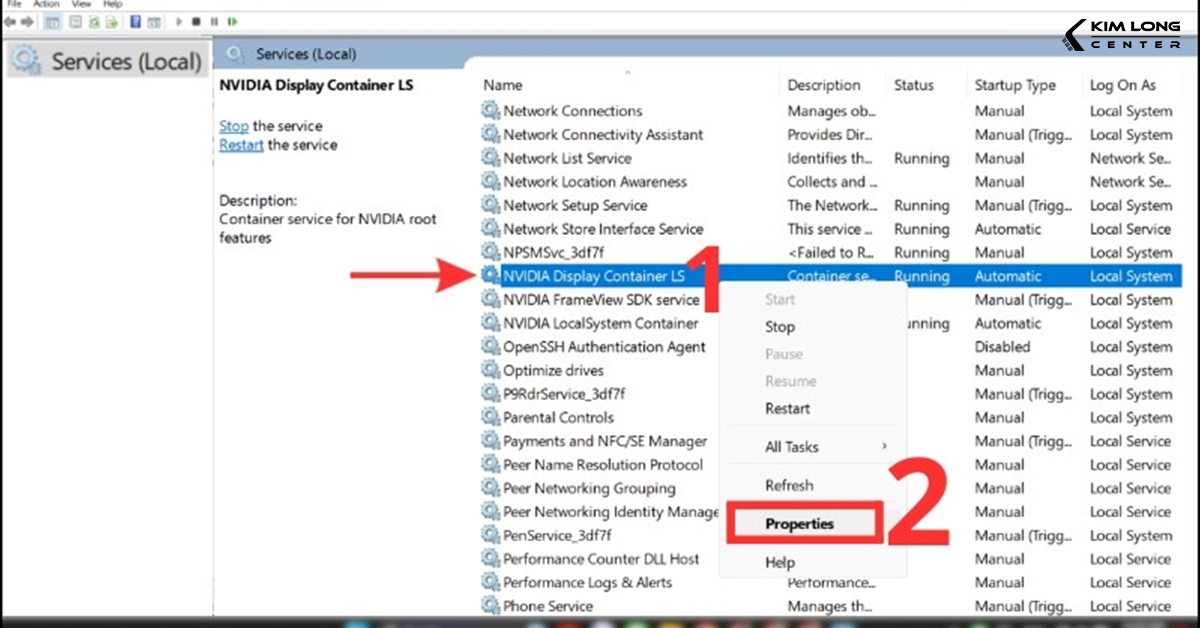1200x628 pixels.
Task: Click the Stop the service link
Action: [x=233, y=125]
